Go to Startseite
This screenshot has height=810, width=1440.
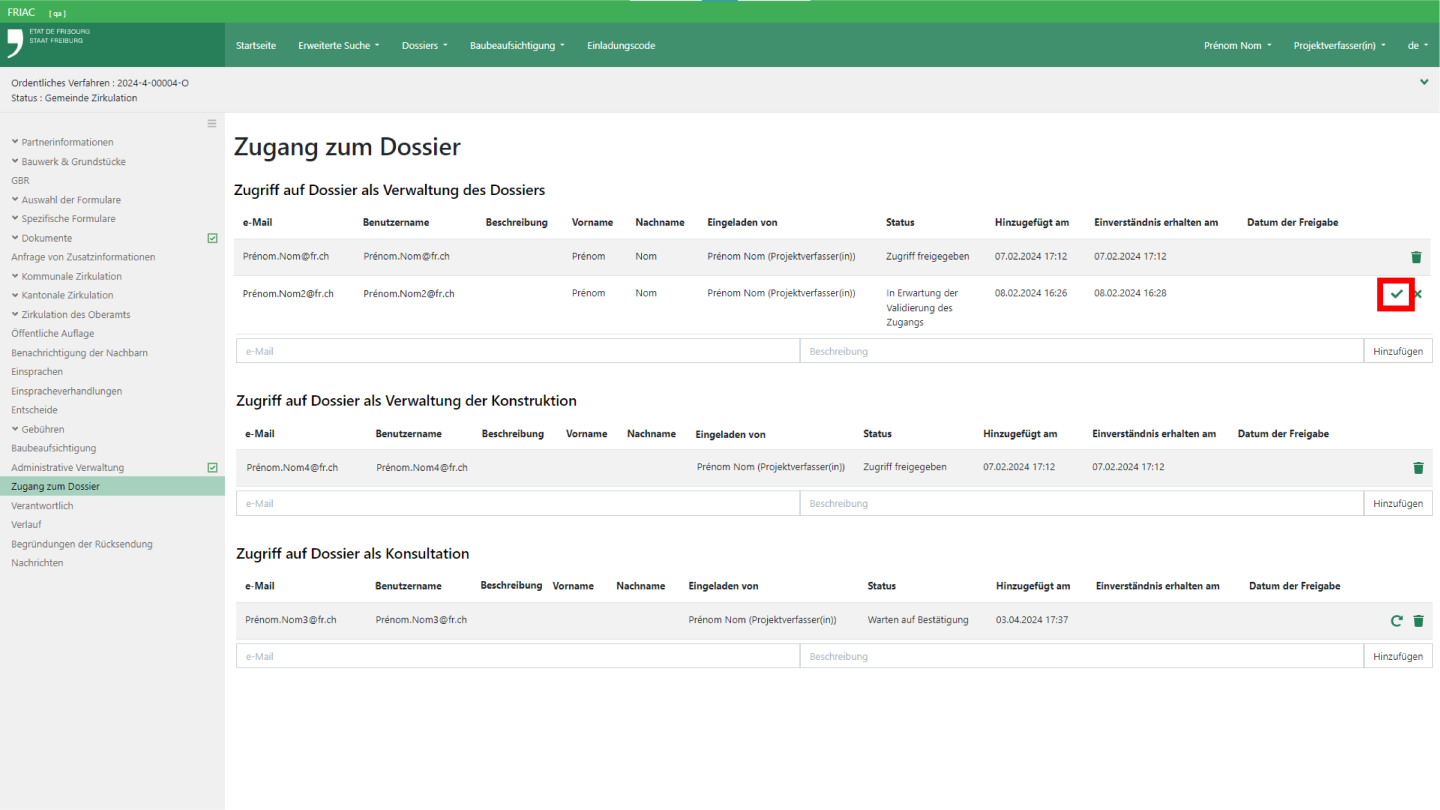[x=256, y=46]
